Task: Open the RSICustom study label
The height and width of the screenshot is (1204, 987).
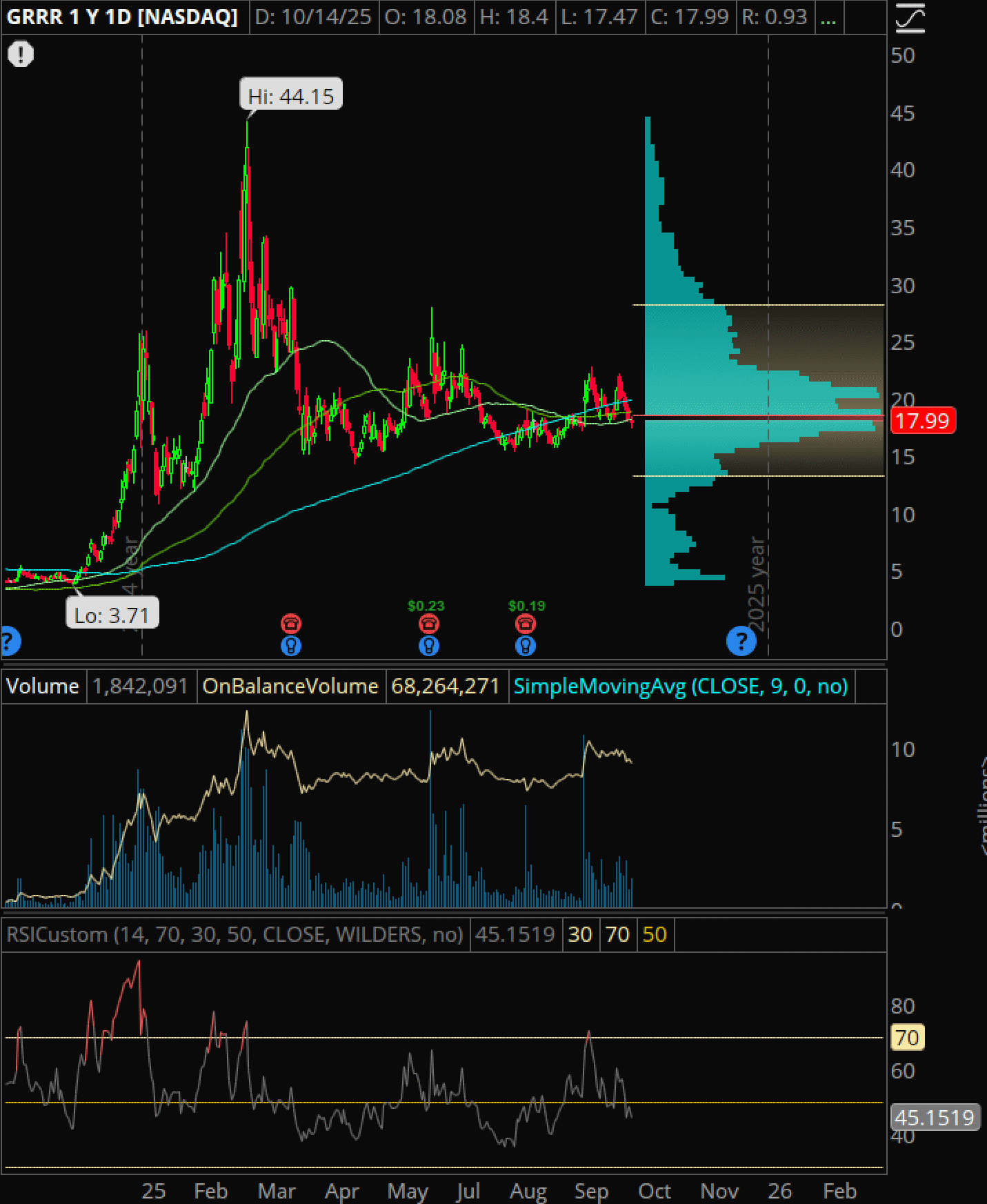Action: click(235, 934)
